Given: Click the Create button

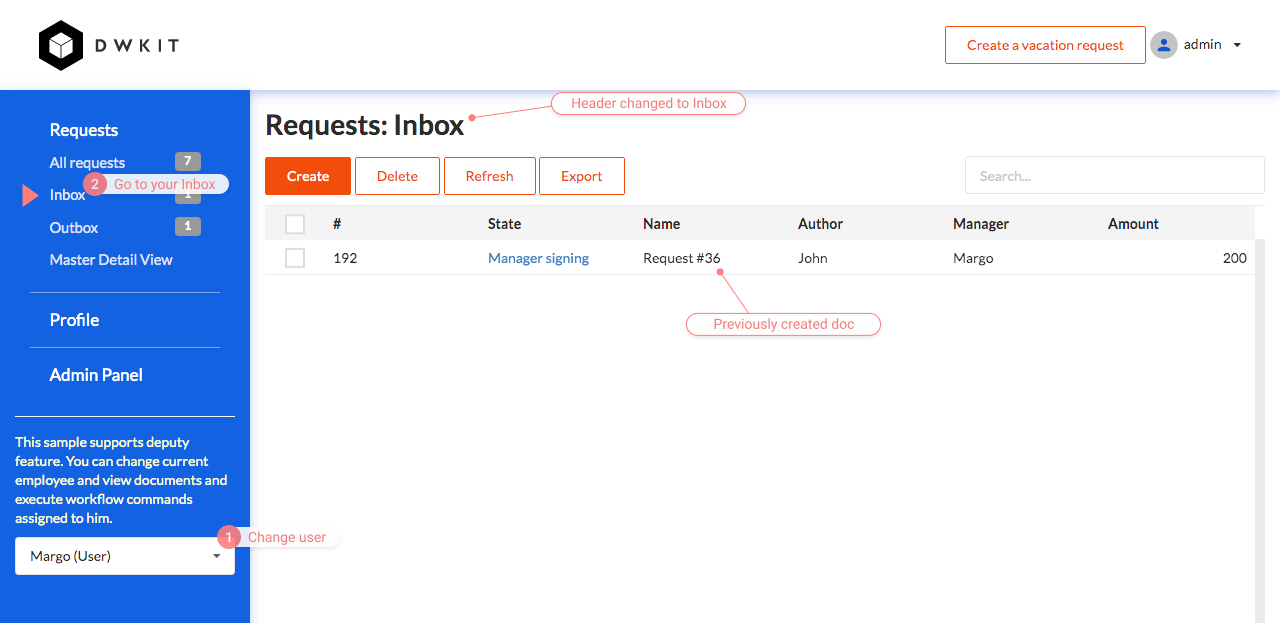Looking at the screenshot, I should pyautogui.click(x=308, y=176).
